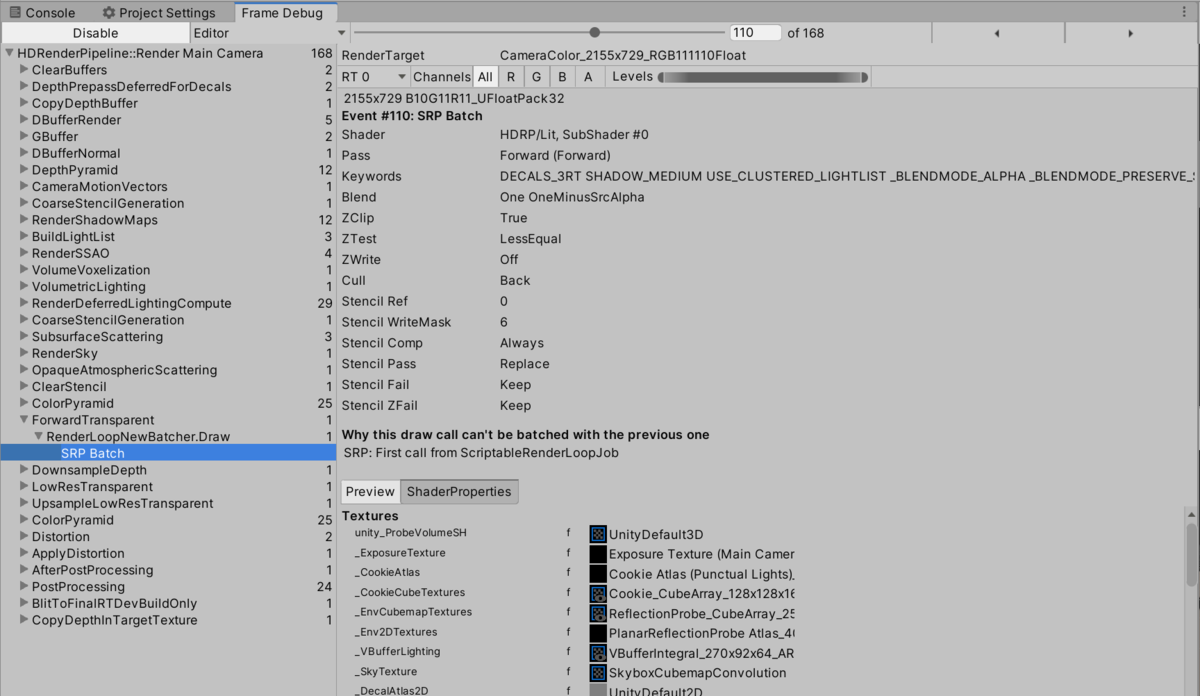Edit the event number field 110

coord(755,33)
